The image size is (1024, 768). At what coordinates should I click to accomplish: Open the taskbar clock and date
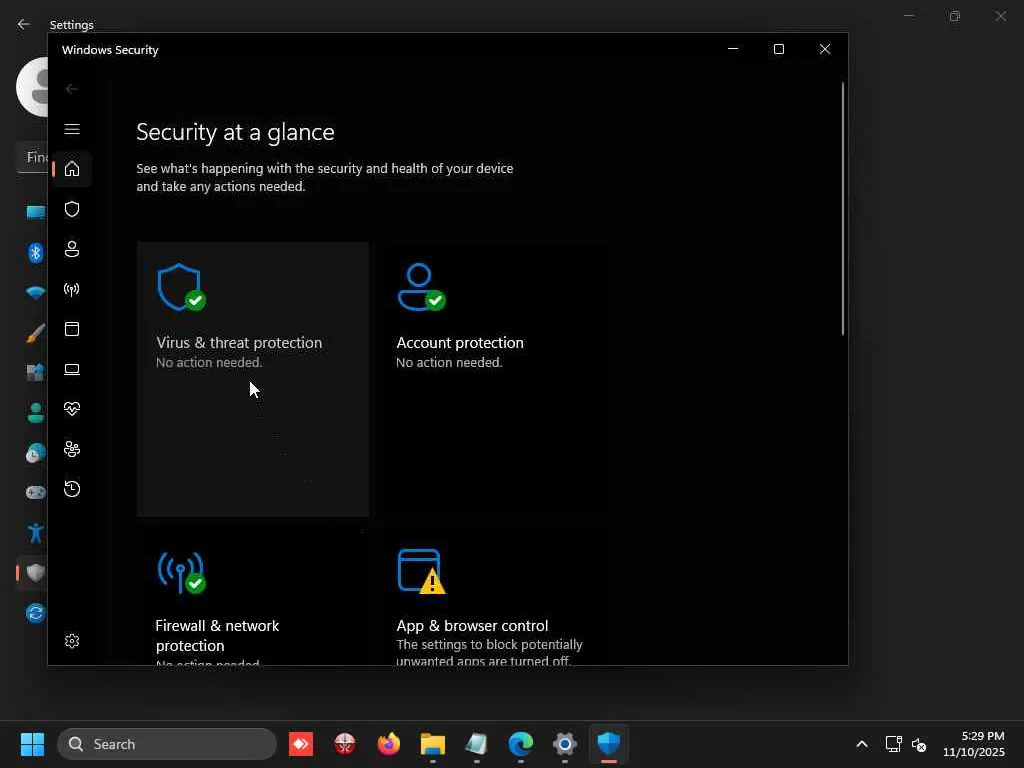974,744
